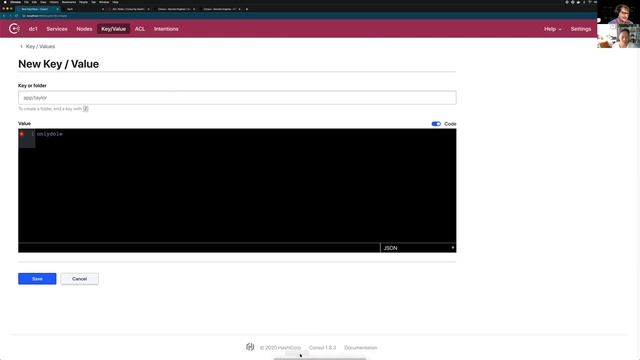Cancel creating the key/value
640x360 pixels.
pos(80,279)
